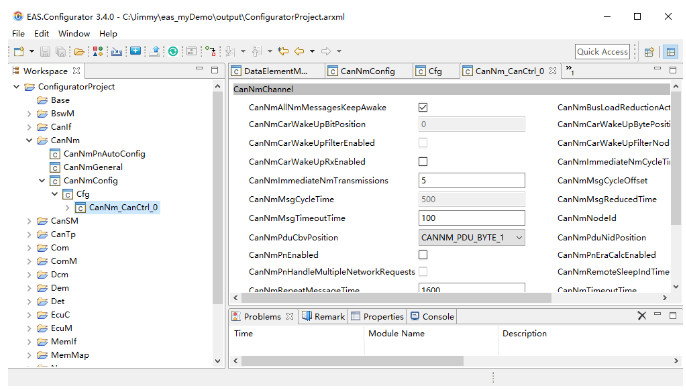Minimize the editor area
Screen dimensions: 686x390
click(657, 69)
